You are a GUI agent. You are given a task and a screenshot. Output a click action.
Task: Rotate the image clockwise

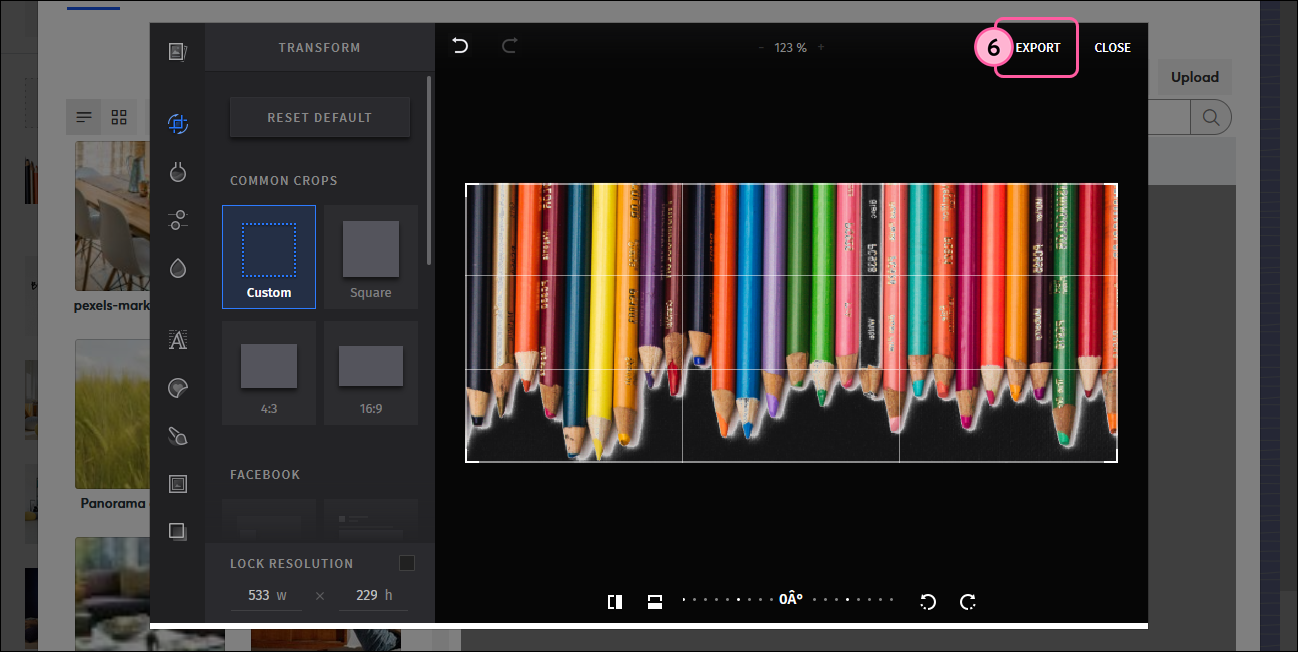pyautogui.click(x=968, y=601)
